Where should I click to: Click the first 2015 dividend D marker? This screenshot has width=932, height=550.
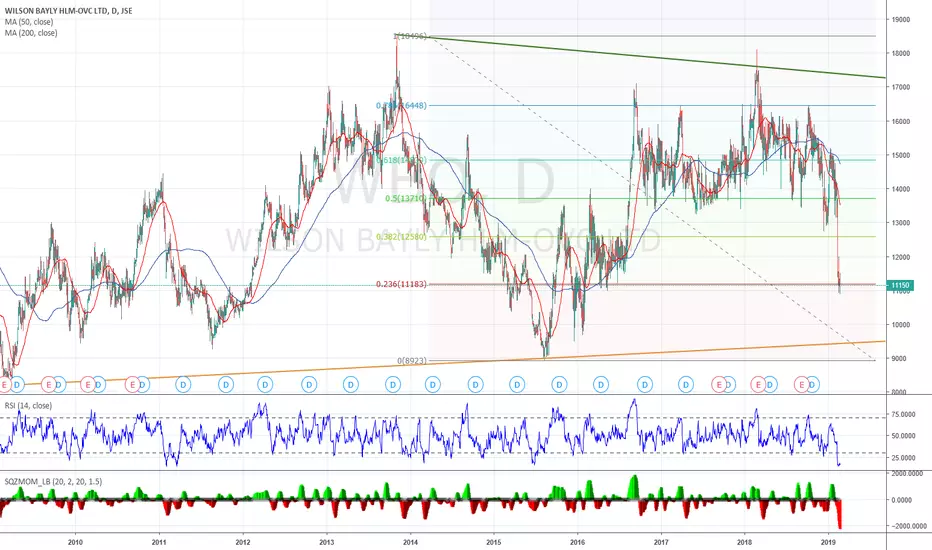coord(517,385)
